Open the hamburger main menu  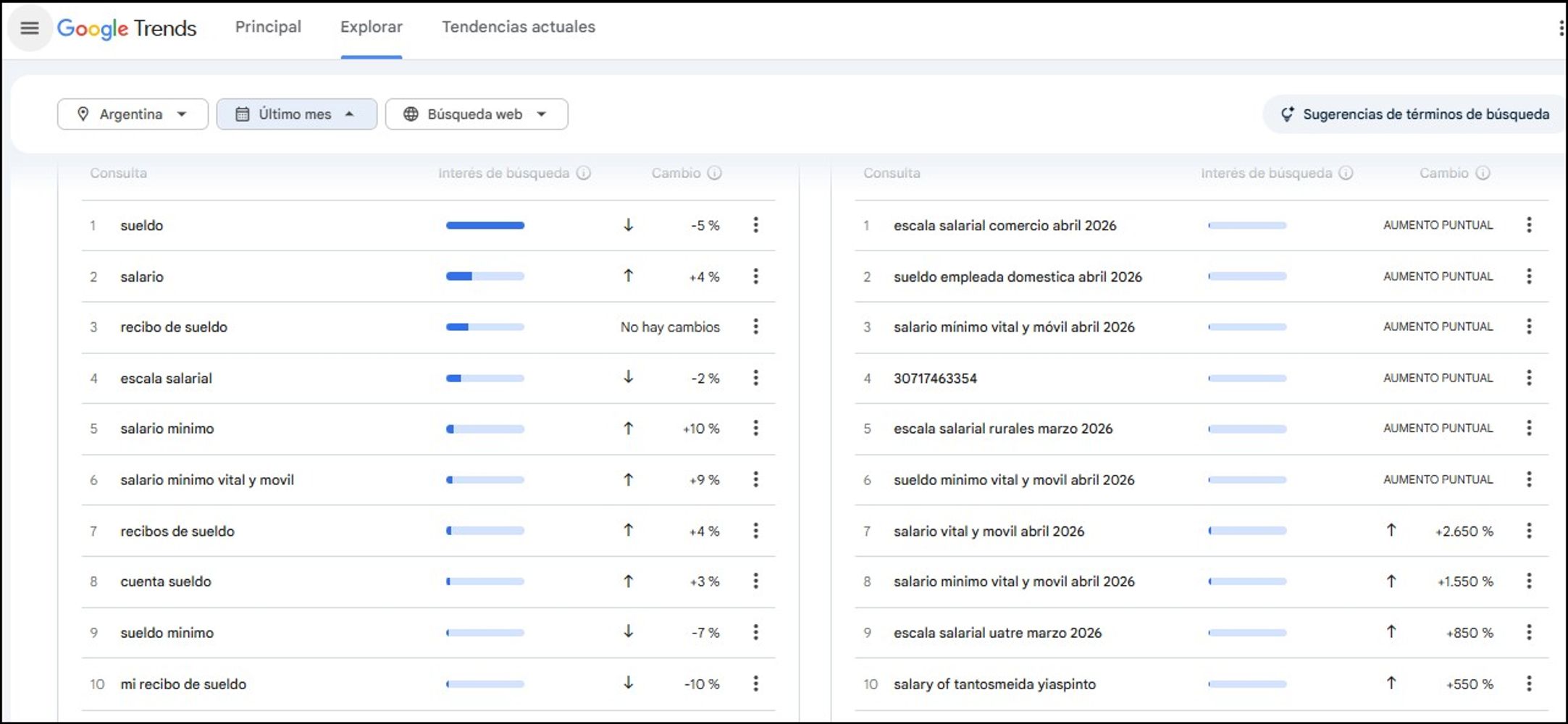(30, 28)
